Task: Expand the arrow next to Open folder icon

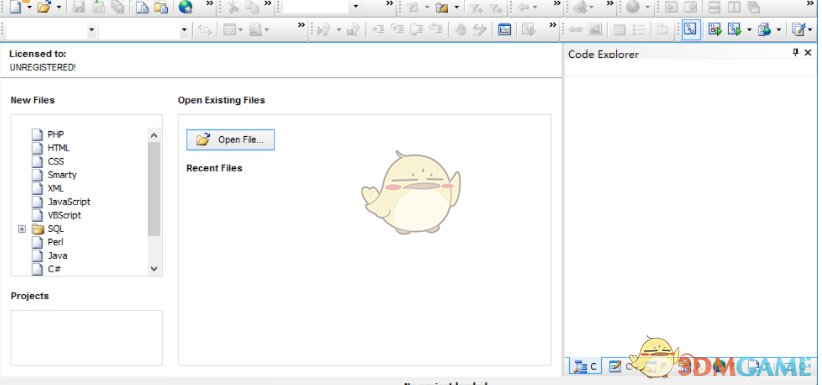Action: pos(59,7)
